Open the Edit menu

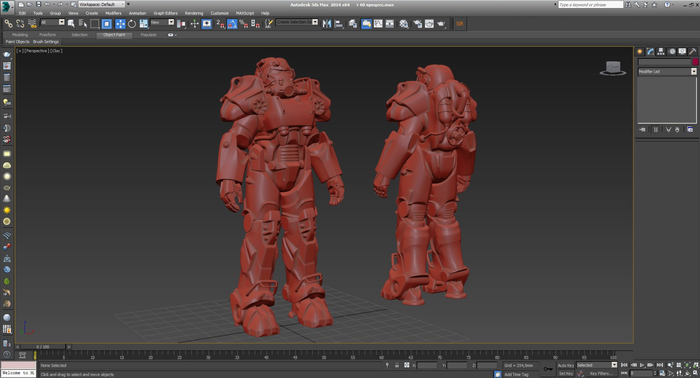(x=22, y=13)
